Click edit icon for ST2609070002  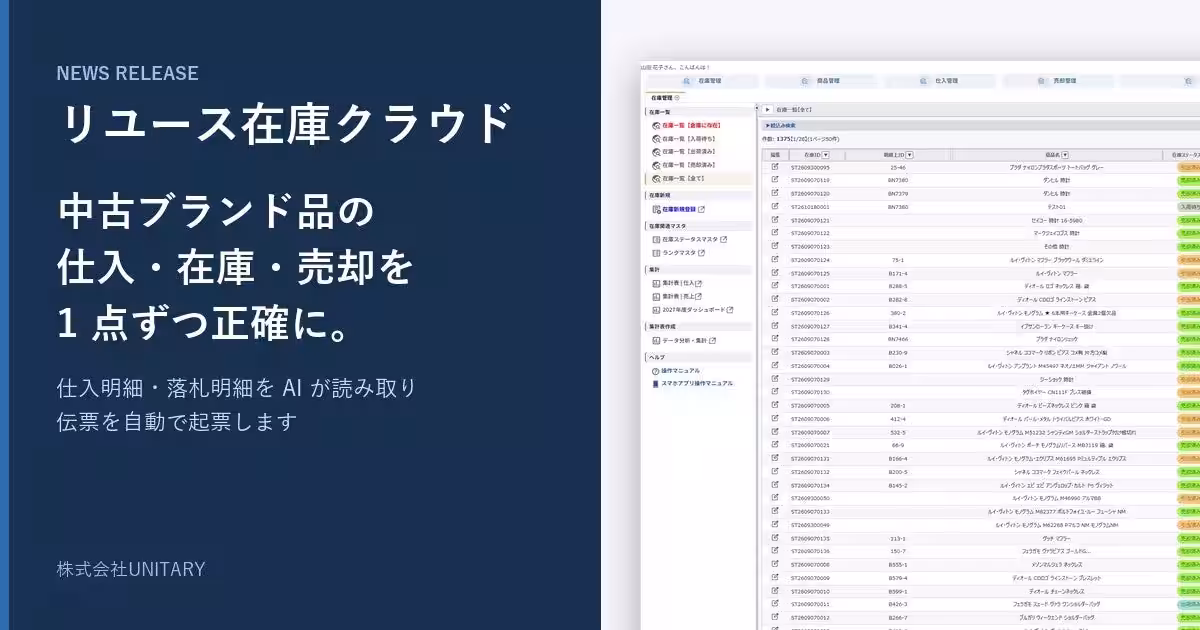point(774,299)
